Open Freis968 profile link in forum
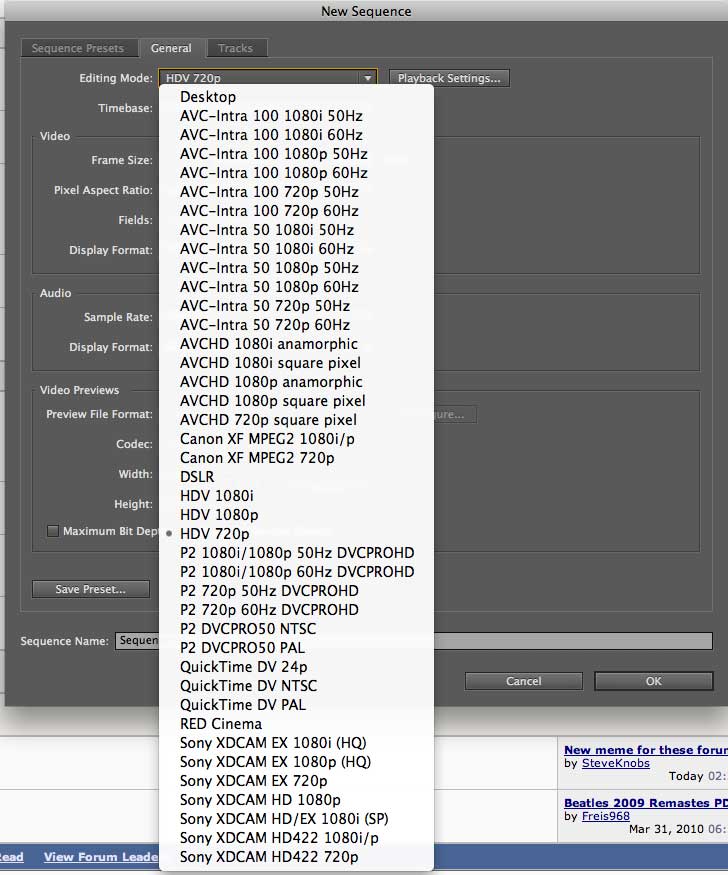Screen dimensions: 728x875 [x=605, y=816]
